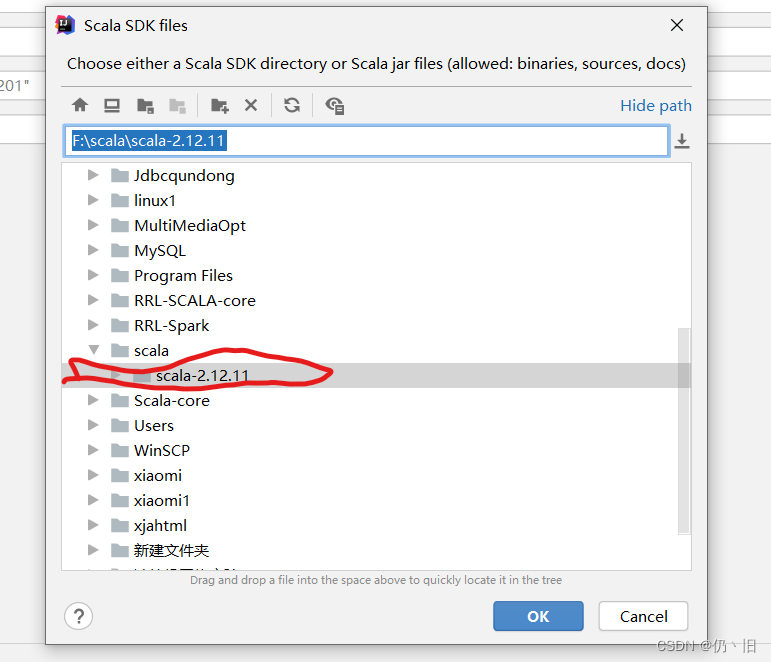Expand the WinSCP folder

(x=93, y=450)
